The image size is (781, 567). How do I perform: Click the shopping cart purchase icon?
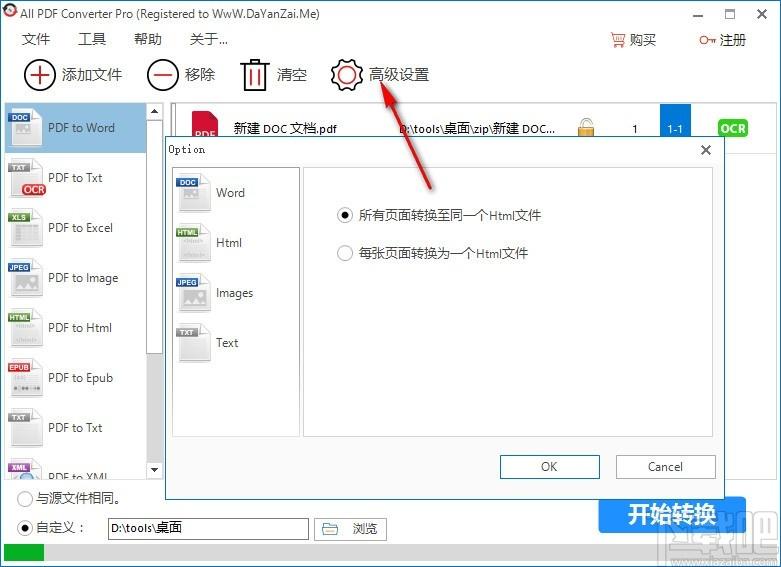pyautogui.click(x=618, y=40)
